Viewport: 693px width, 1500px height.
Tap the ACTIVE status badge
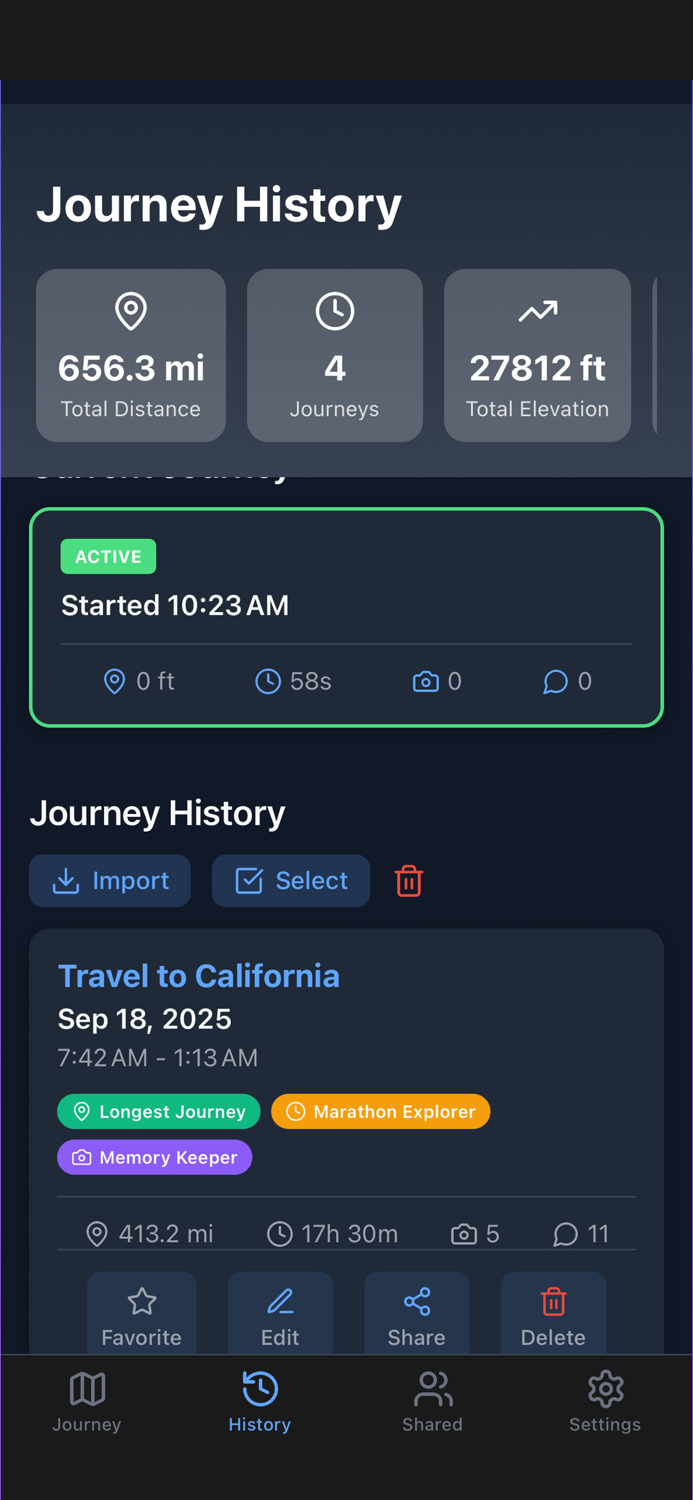[x=108, y=556]
